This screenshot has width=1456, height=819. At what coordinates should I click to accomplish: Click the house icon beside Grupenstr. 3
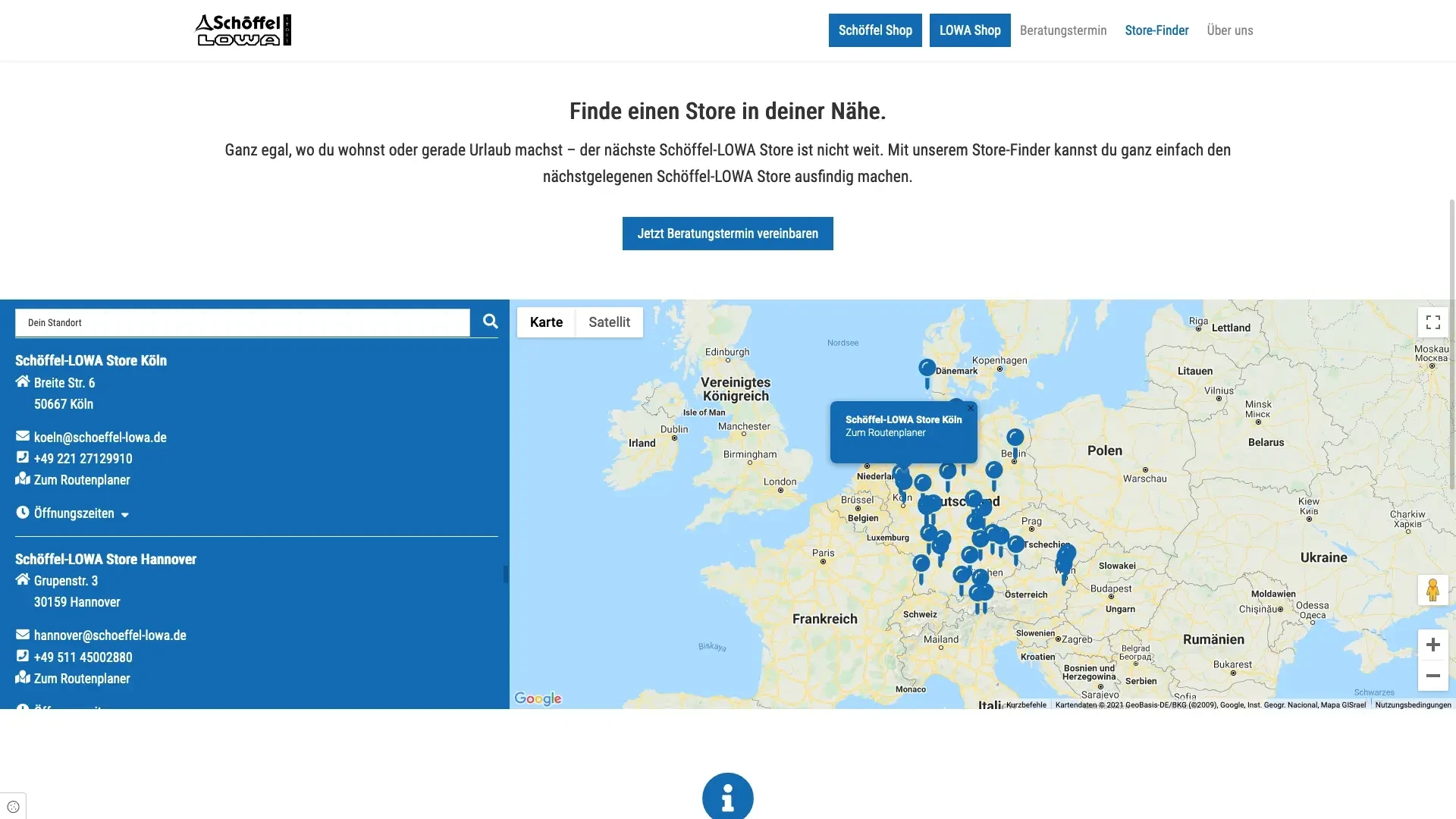pos(23,579)
